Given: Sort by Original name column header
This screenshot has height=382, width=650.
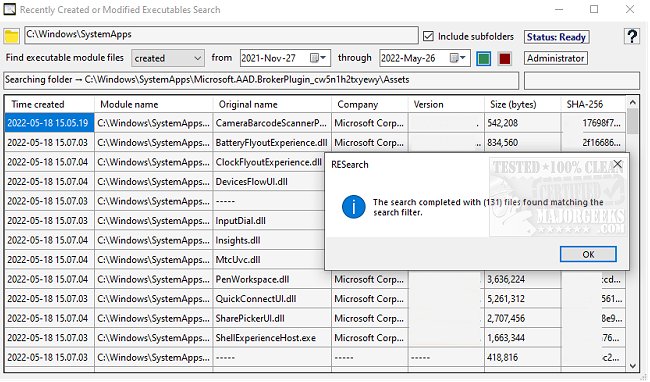Looking at the screenshot, I should point(272,104).
